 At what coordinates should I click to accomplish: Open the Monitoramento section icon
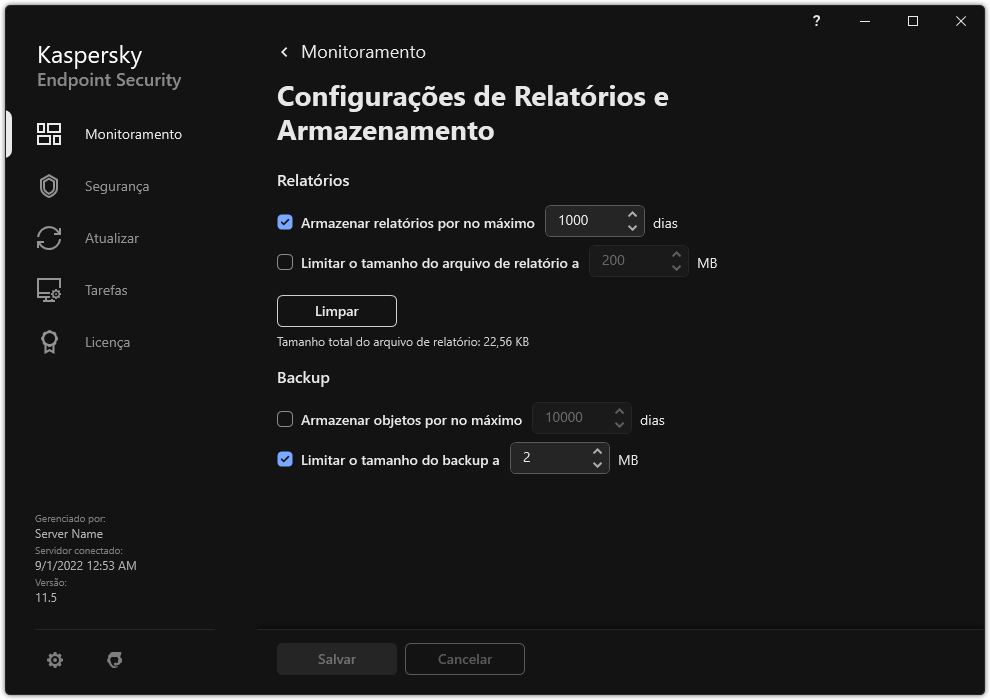coord(48,133)
